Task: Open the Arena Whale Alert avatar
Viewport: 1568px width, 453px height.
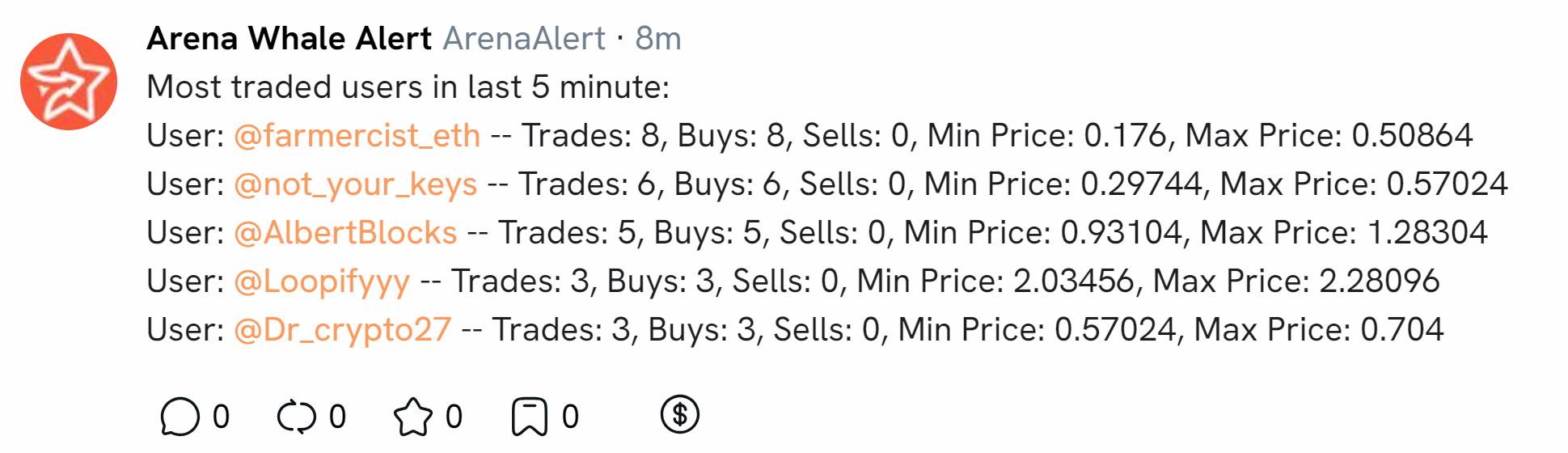Action: (x=69, y=82)
